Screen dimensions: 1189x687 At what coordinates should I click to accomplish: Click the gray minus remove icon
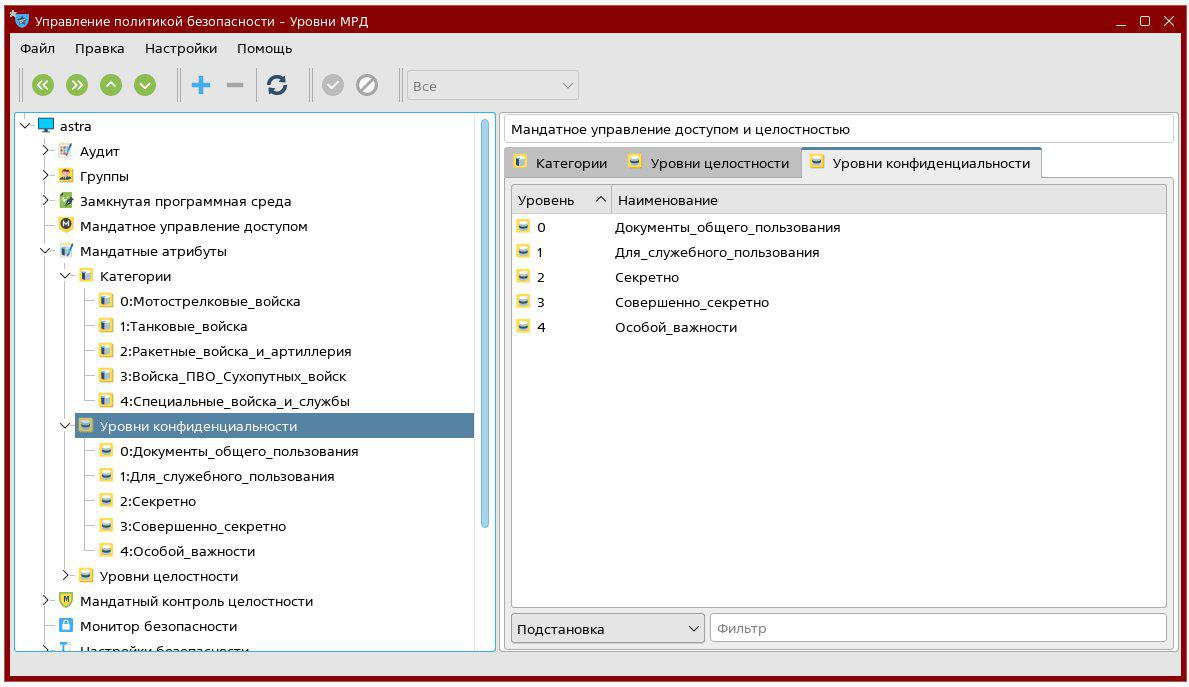click(235, 86)
